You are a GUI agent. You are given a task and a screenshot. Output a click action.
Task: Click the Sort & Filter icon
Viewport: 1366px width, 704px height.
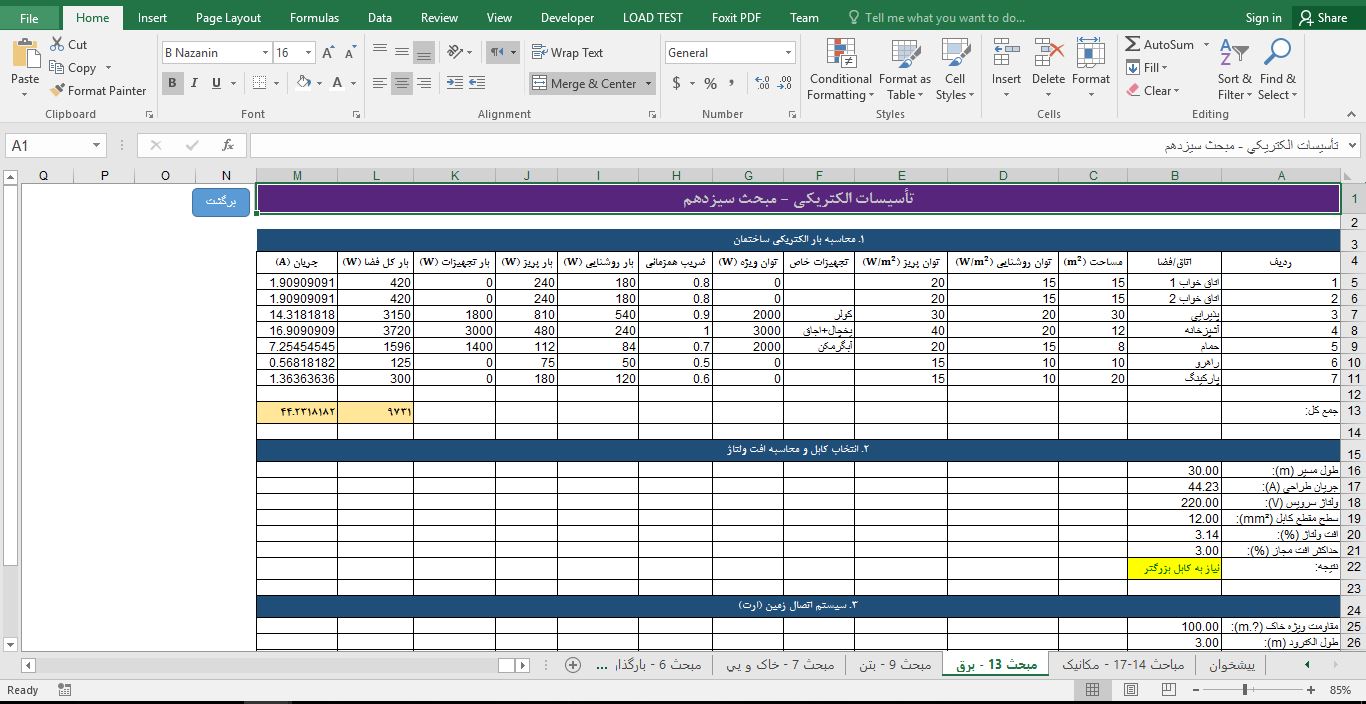[x=1234, y=70]
